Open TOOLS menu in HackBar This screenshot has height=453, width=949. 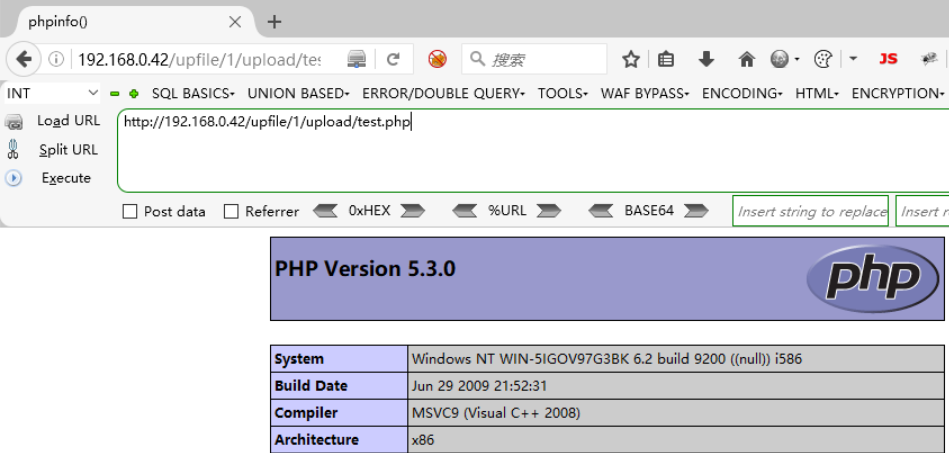pyautogui.click(x=563, y=94)
